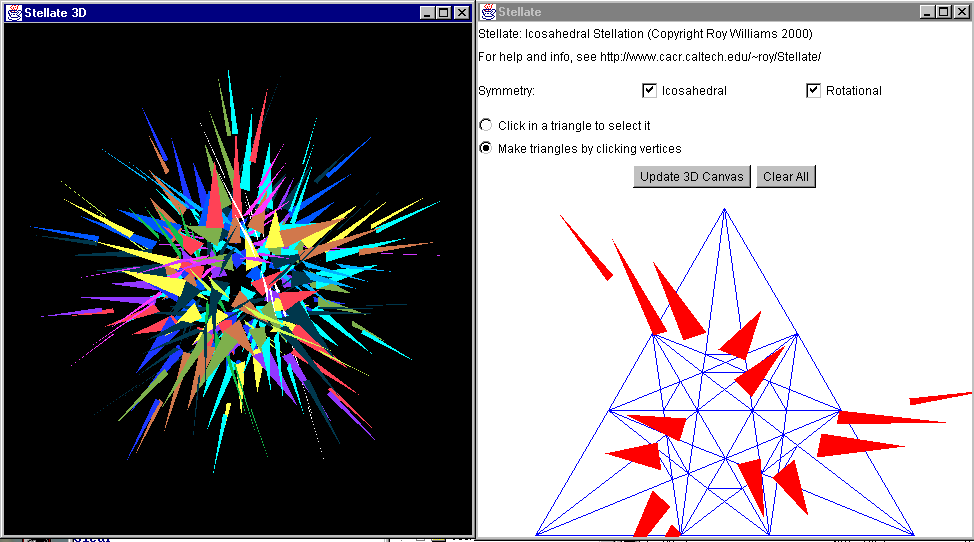Toggle the Rotational symmetry checkbox
This screenshot has height=542, width=974.
tap(813, 91)
